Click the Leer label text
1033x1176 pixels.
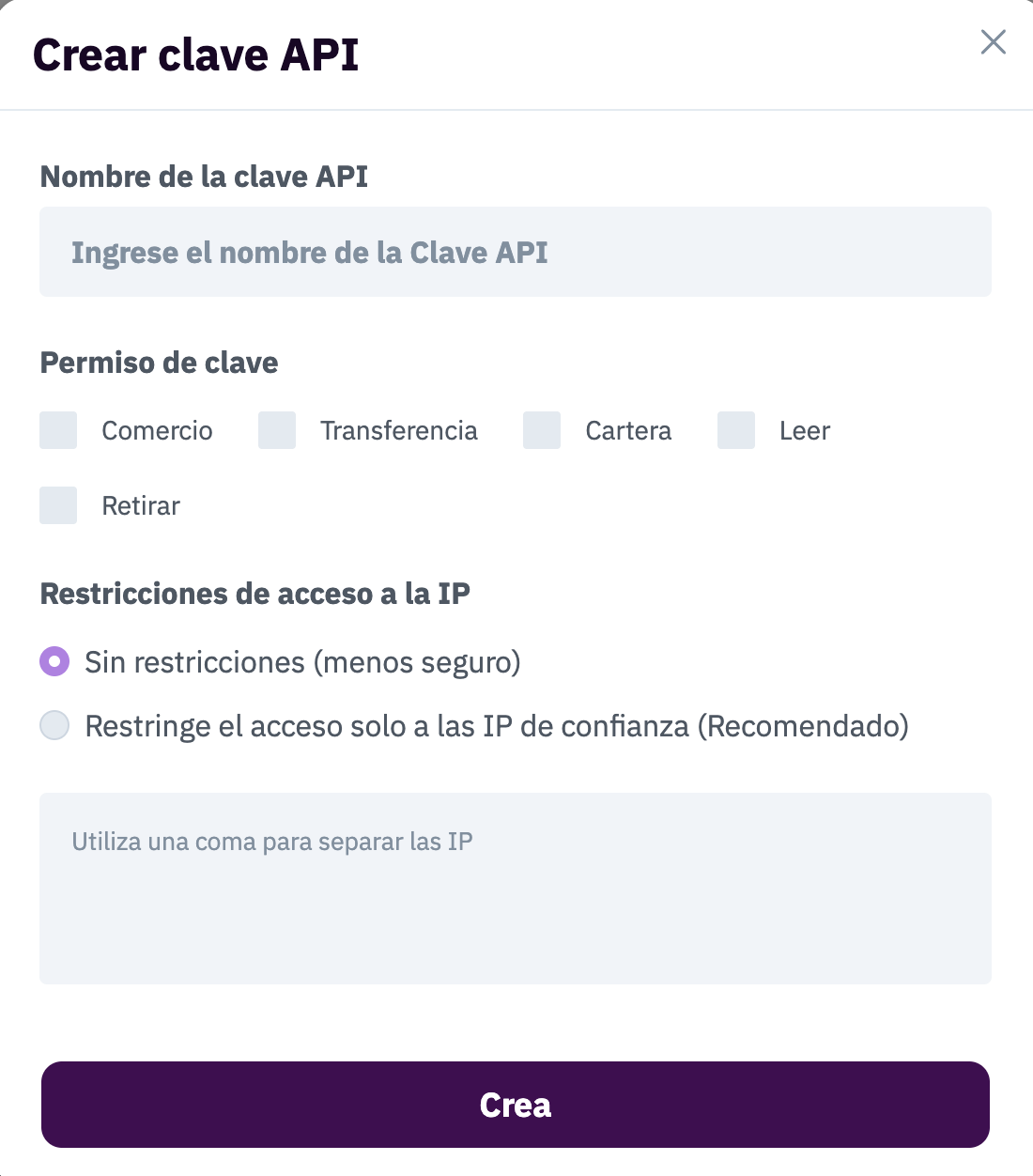pos(805,430)
